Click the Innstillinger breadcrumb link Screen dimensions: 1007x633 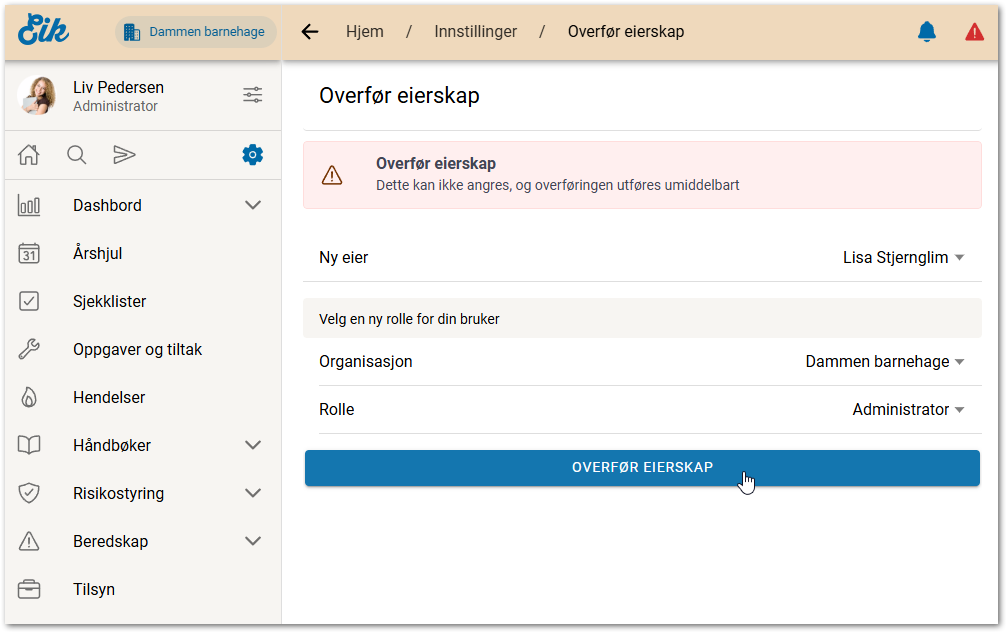(x=475, y=32)
